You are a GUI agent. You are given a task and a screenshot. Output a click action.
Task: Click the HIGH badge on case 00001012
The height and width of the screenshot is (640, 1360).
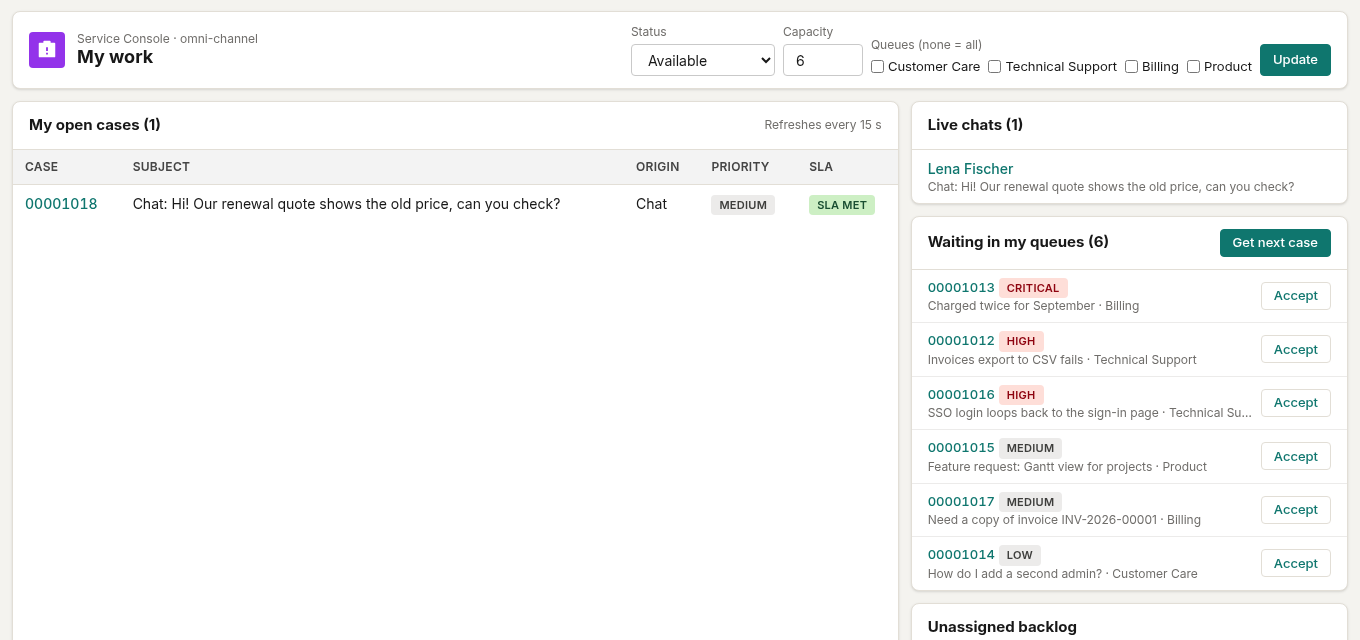pos(1021,341)
